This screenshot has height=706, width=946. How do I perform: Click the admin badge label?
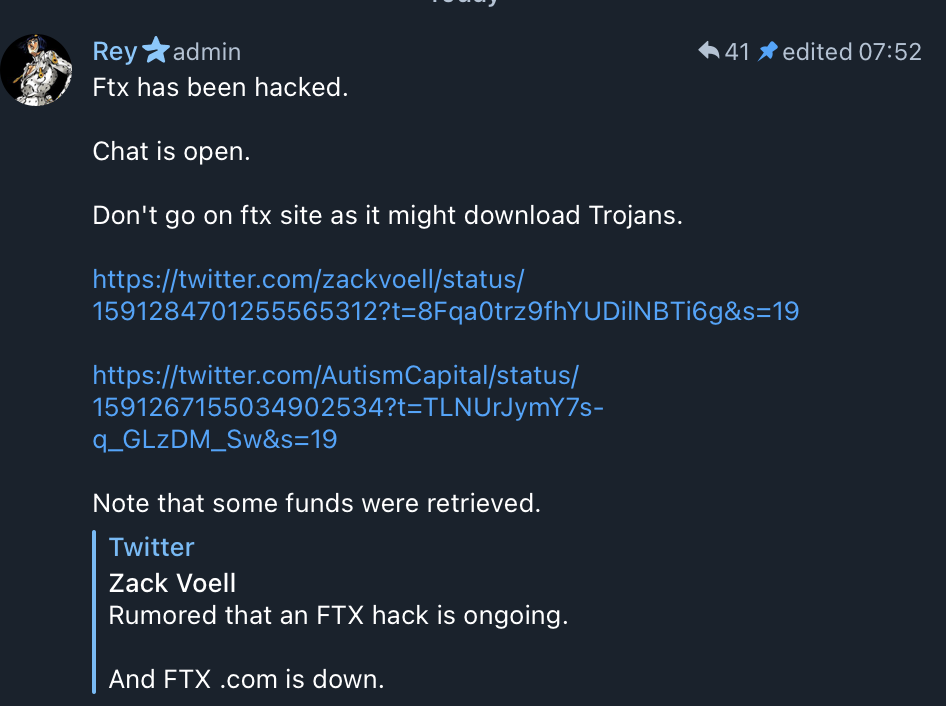[x=207, y=52]
